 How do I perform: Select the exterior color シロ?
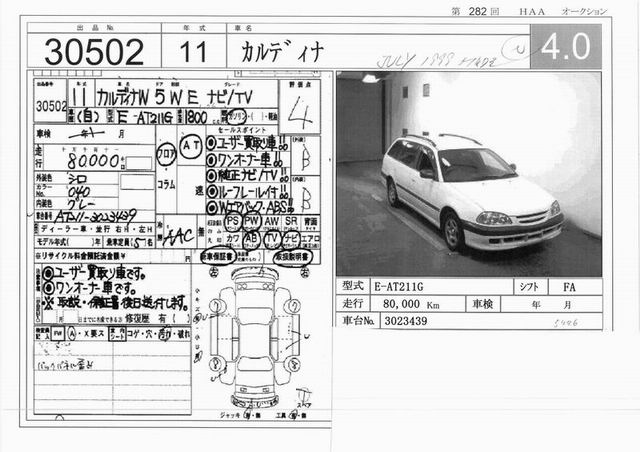[x=78, y=178]
